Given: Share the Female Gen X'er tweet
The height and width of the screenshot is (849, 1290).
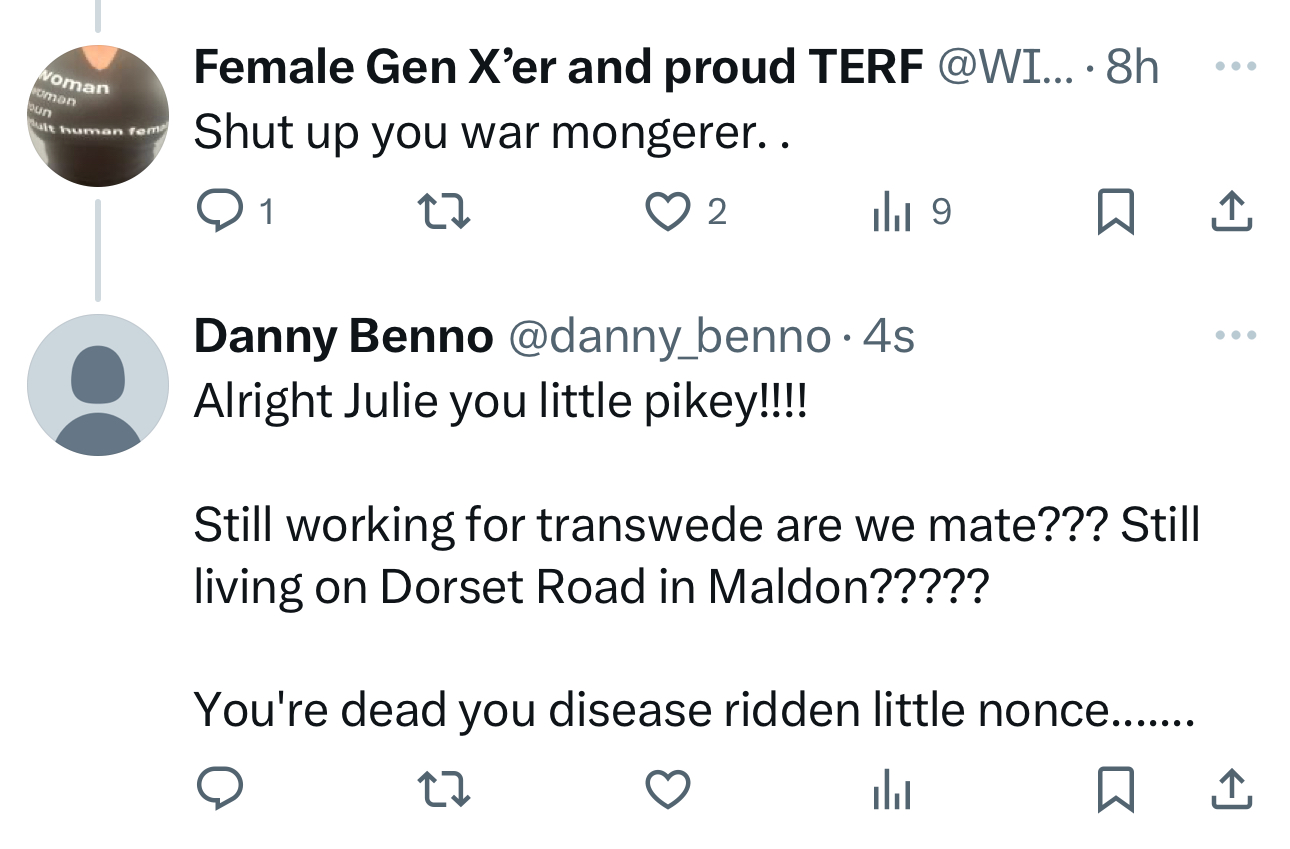Looking at the screenshot, I should click(1232, 210).
